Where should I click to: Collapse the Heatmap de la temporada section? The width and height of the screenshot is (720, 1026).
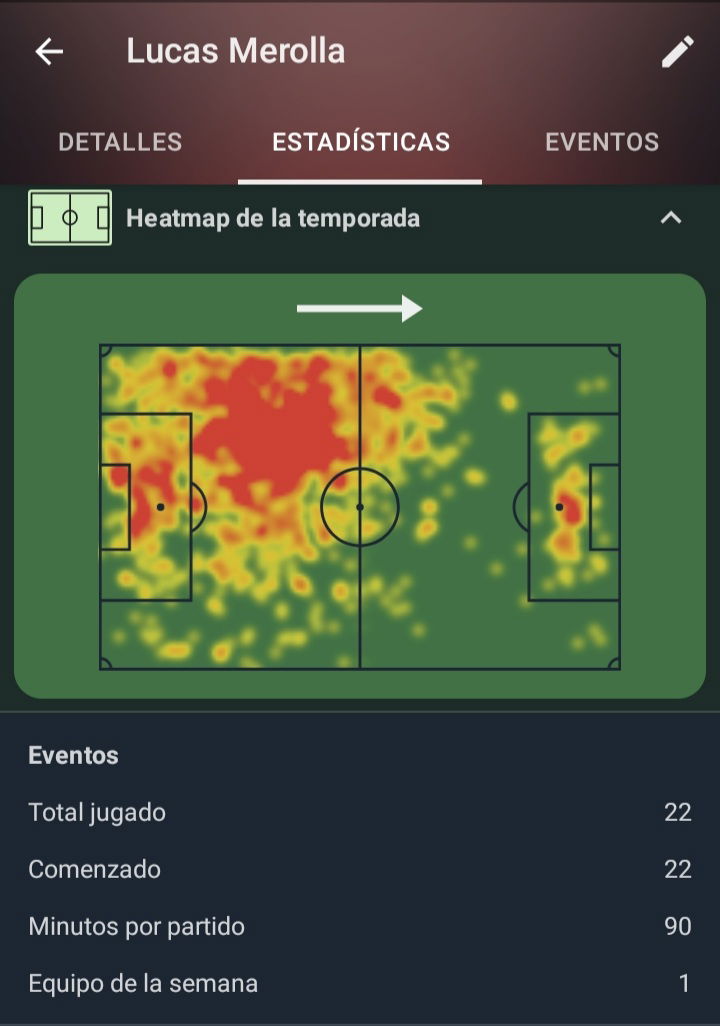pyautogui.click(x=671, y=218)
